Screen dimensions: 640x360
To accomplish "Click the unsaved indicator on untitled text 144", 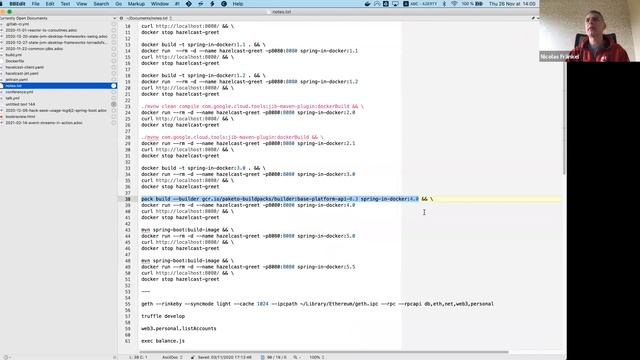I will point(113,104).
